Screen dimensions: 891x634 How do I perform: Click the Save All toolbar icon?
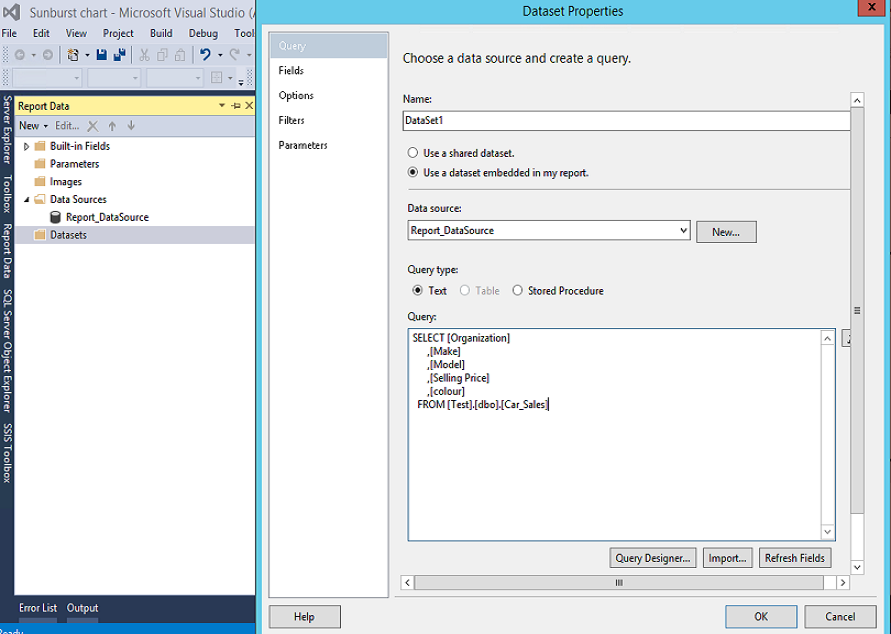pos(119,55)
